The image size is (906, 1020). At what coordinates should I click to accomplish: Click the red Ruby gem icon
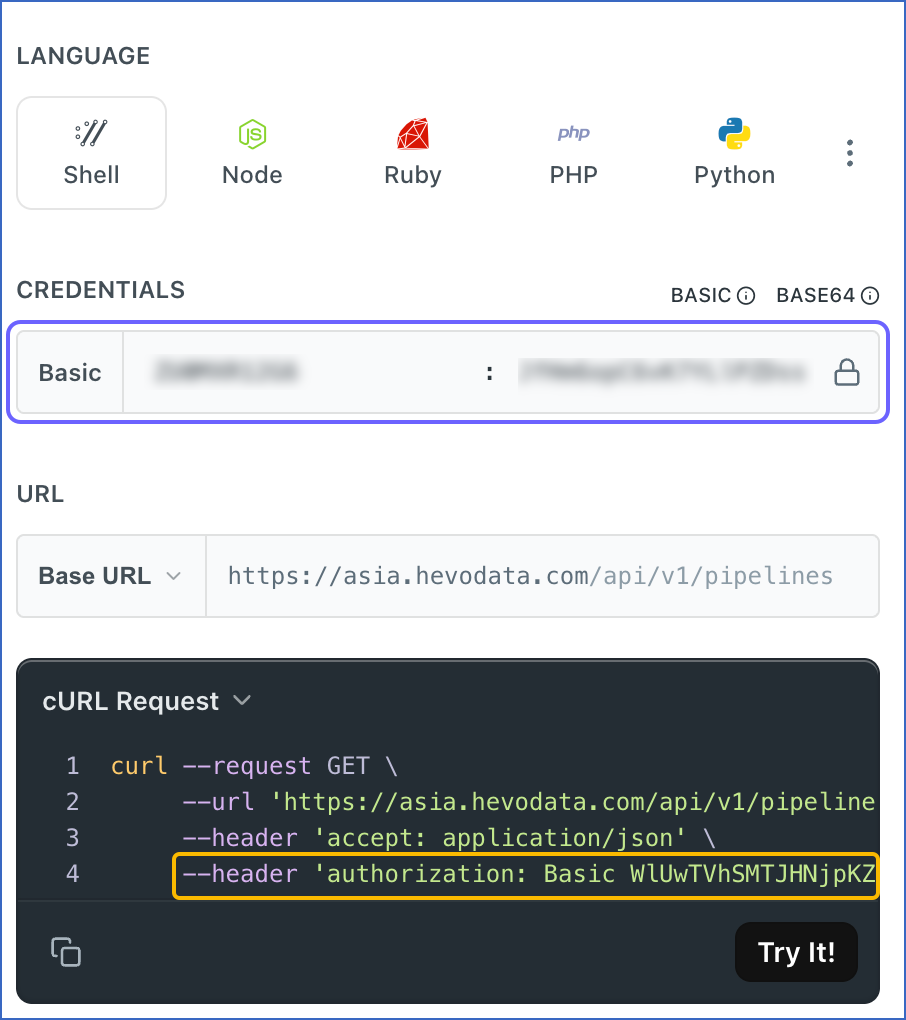(x=413, y=134)
